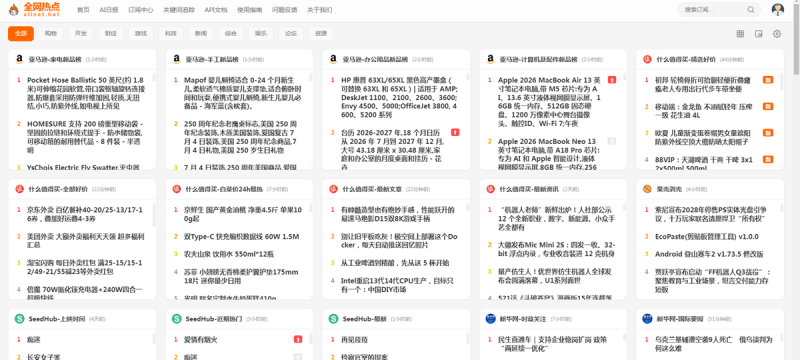
Task: Click icon beside 什么值得买-精选好价 title
Action: click(647, 59)
